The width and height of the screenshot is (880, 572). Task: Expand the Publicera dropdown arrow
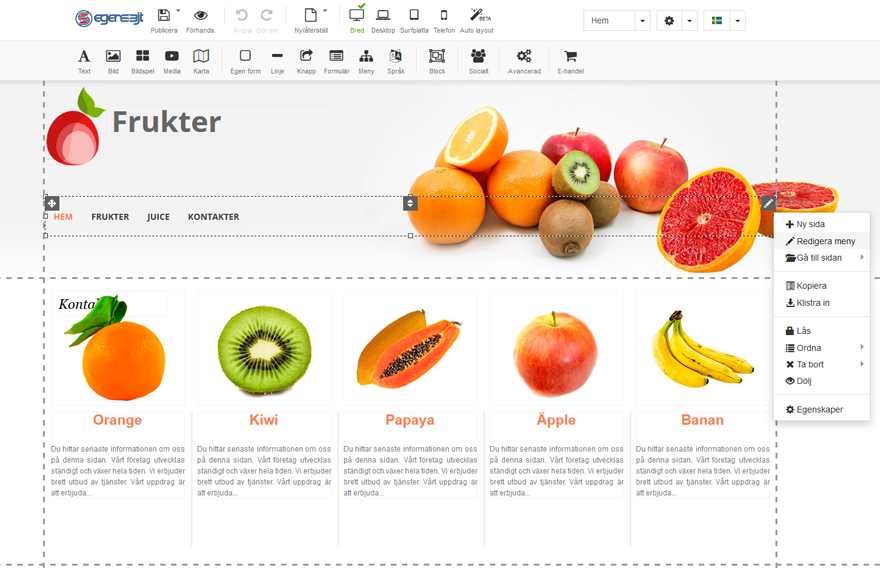coord(178,11)
